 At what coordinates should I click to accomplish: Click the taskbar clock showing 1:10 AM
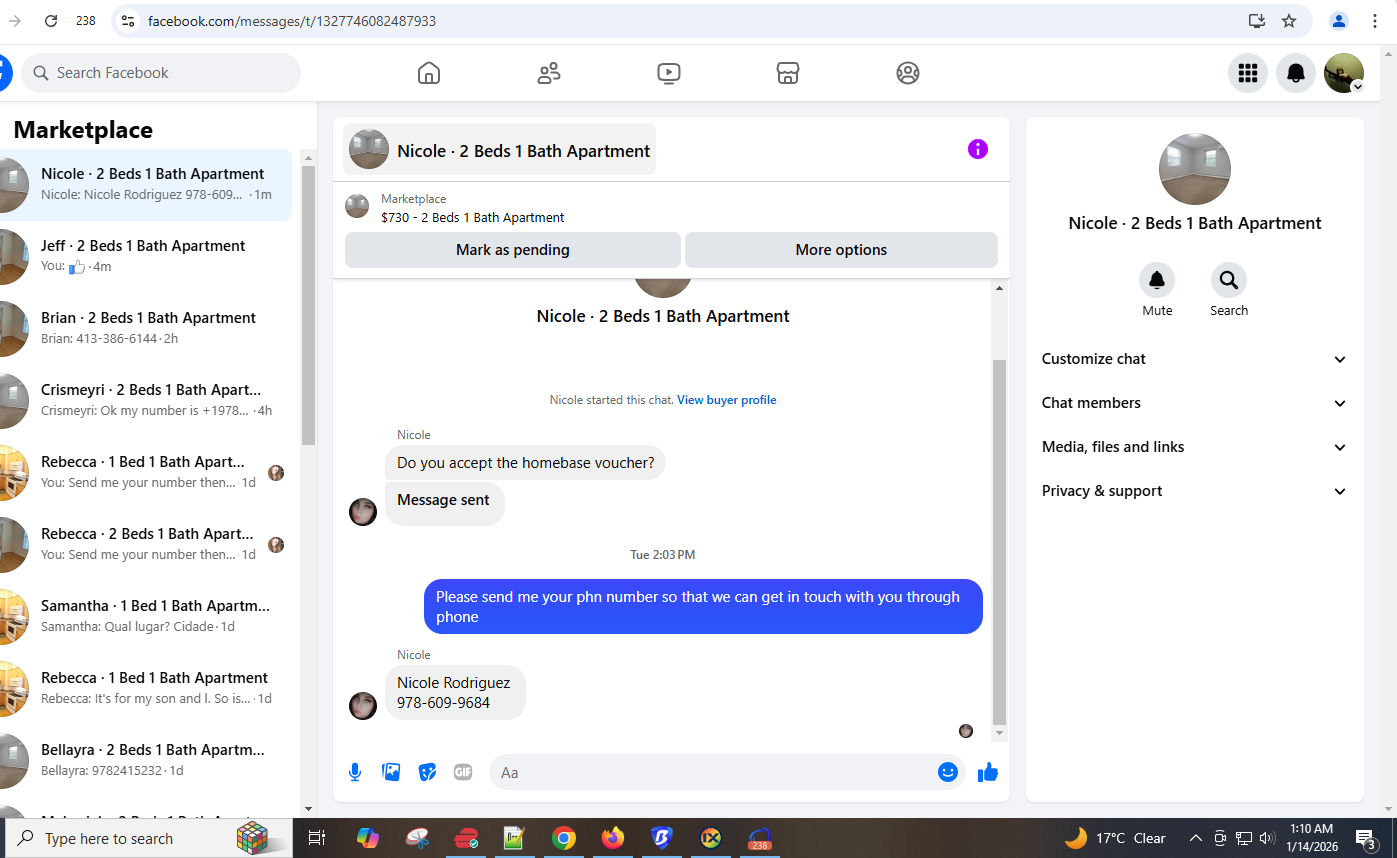pyautogui.click(x=1311, y=838)
